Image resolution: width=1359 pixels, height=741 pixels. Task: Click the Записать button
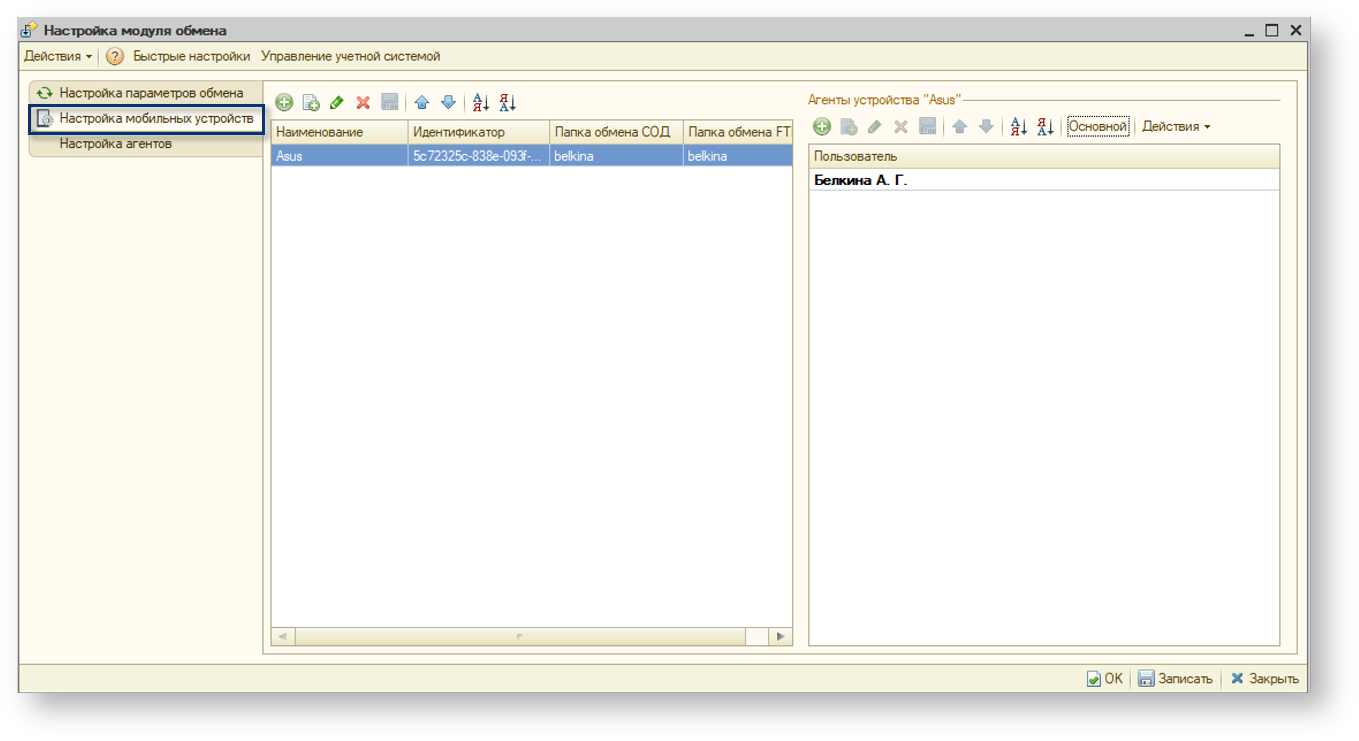(x=1175, y=679)
